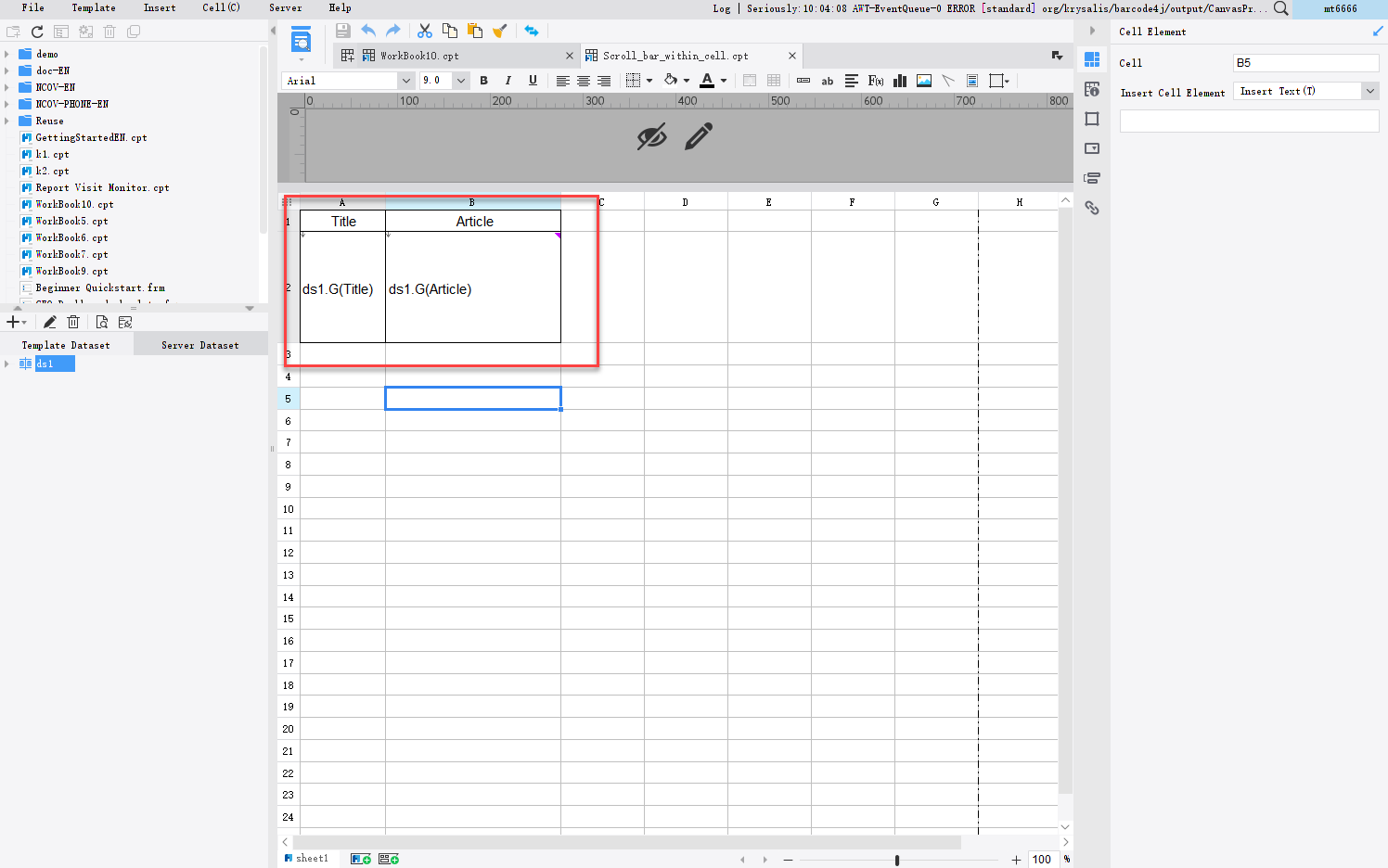The image size is (1388, 868).
Task: Click the search icon in the top bar
Action: pos(1281,8)
